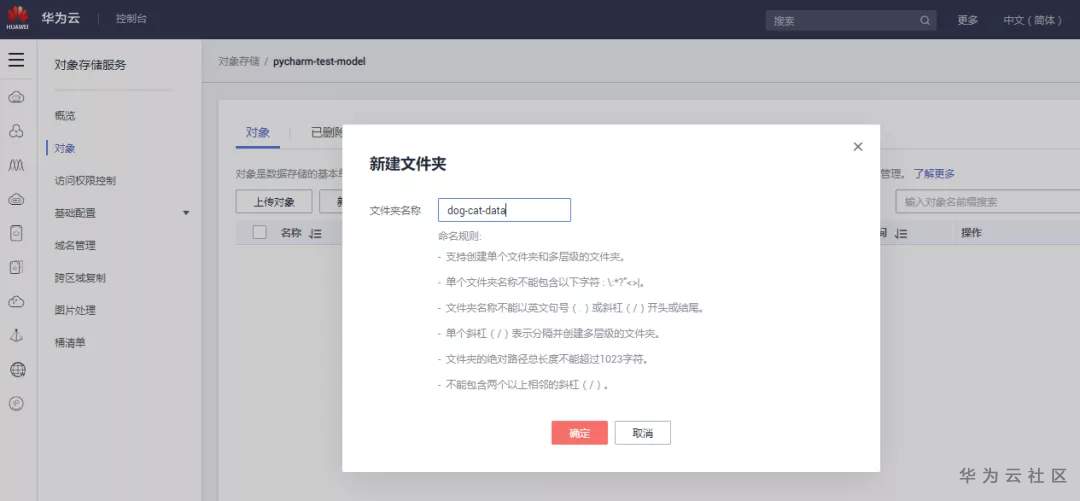Go to 控制台 in the top bar
1080x501 pixels.
click(x=131, y=19)
